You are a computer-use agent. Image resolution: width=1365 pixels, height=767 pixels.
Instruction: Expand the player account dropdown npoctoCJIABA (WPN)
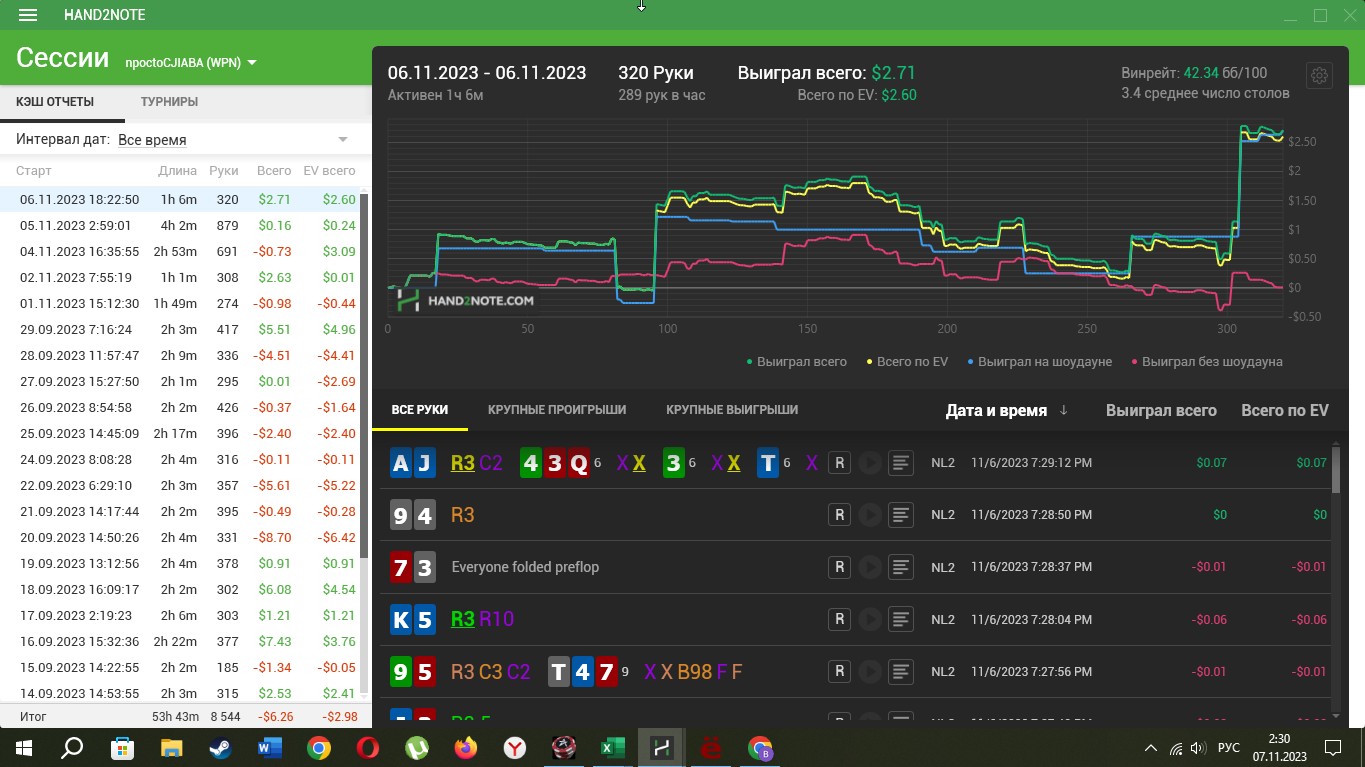pyautogui.click(x=191, y=62)
